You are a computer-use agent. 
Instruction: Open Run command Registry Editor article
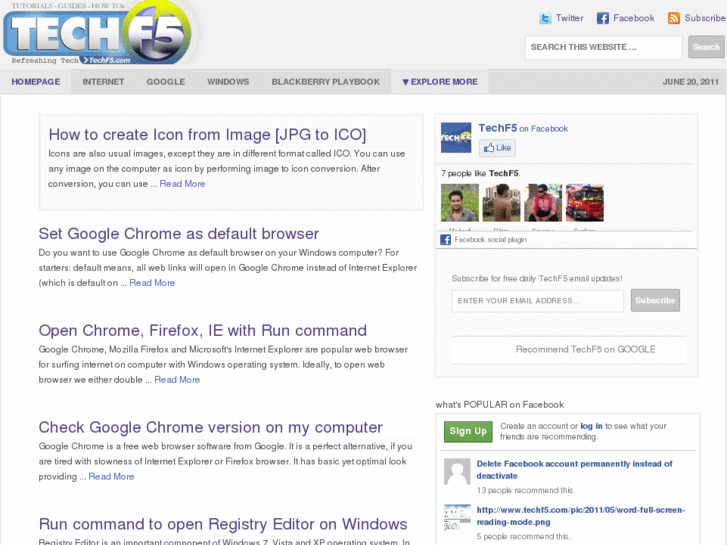223,524
